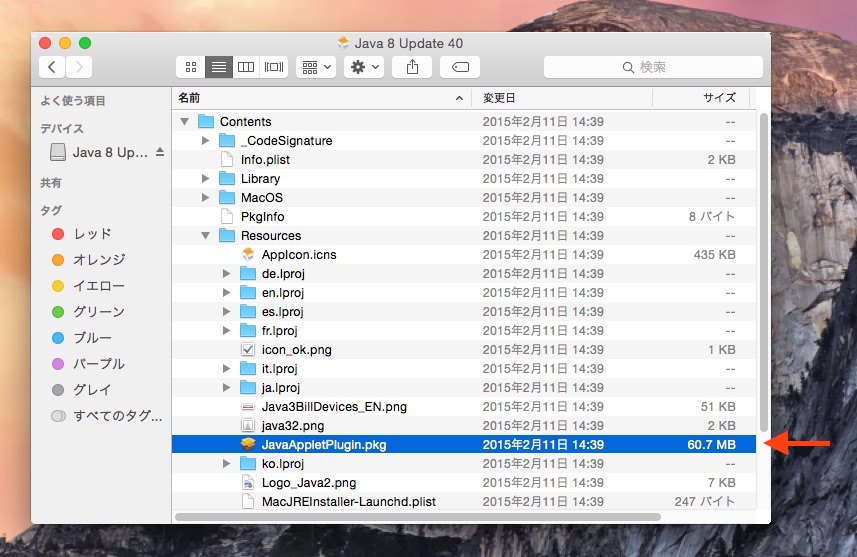The width and height of the screenshot is (857, 557).
Task: Zoom window with green button
Action: 85,43
